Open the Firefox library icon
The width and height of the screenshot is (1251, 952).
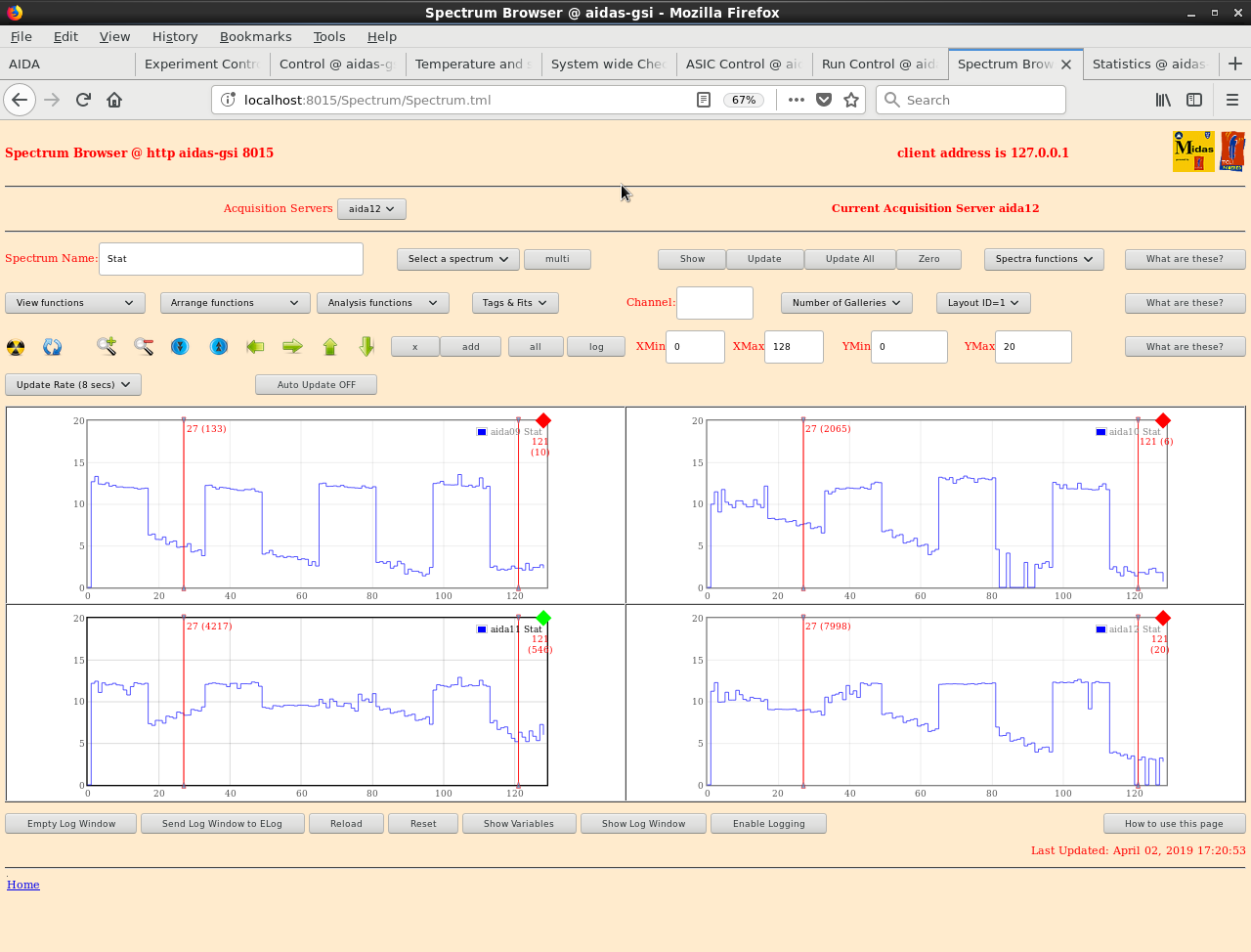[x=1163, y=100]
